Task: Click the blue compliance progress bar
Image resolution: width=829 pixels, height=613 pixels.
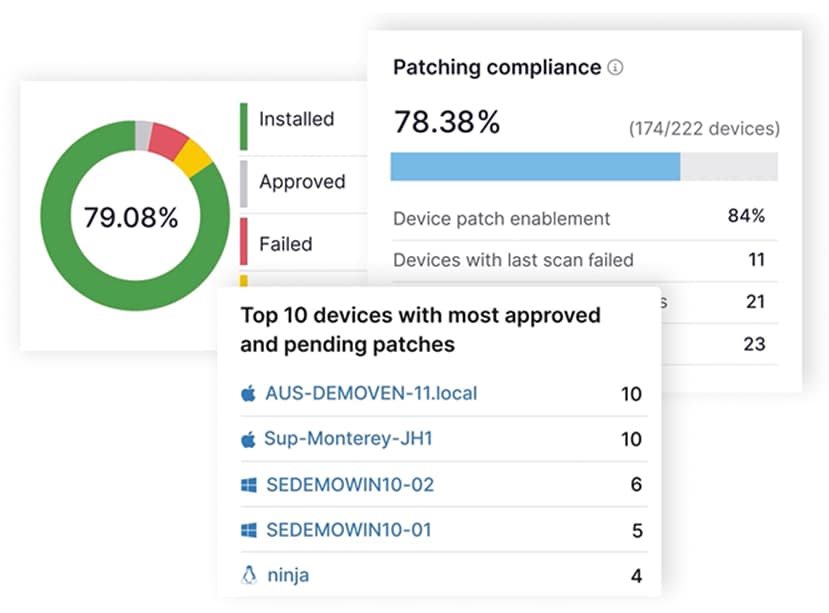Action: click(535, 166)
